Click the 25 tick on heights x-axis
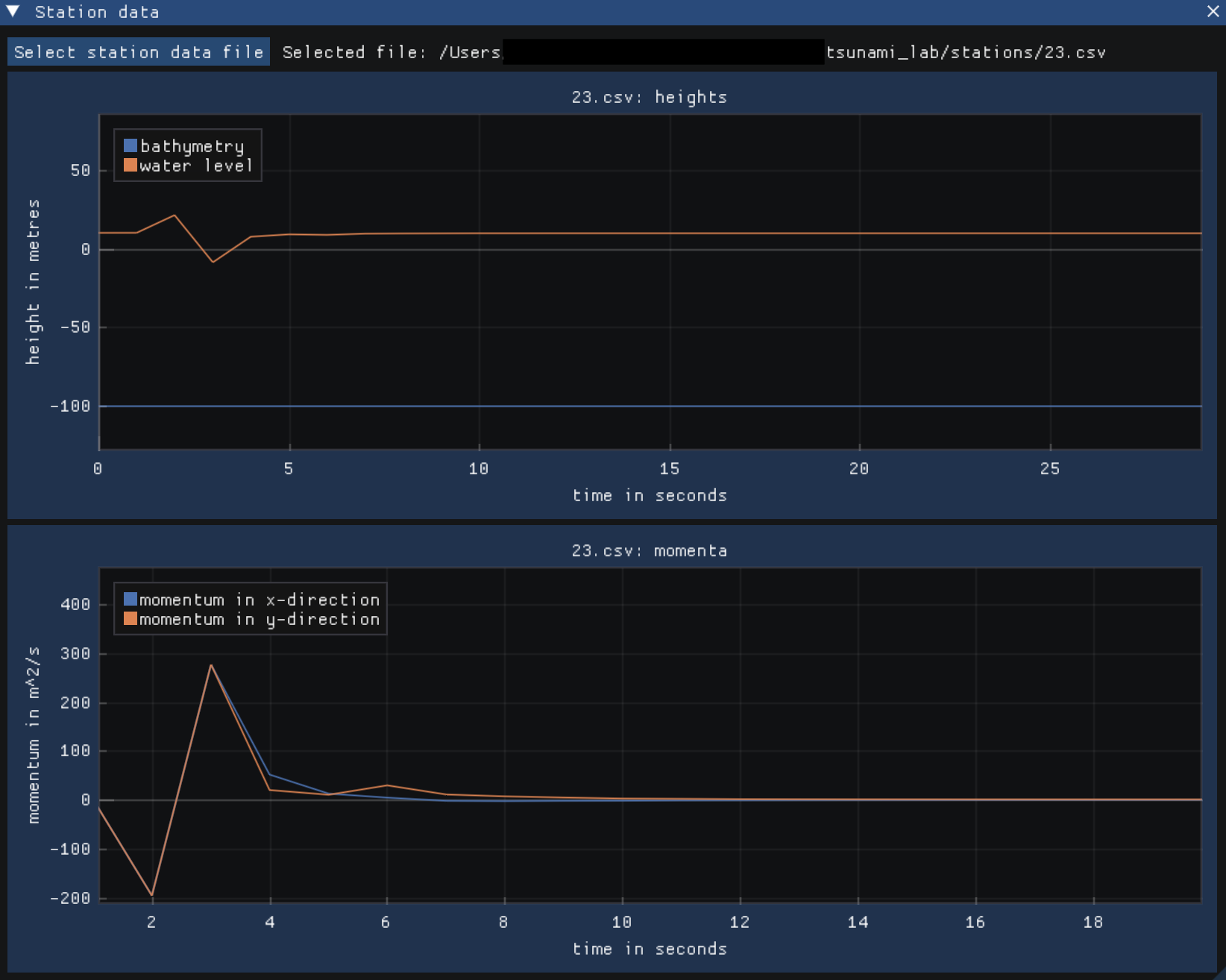 tap(1050, 469)
